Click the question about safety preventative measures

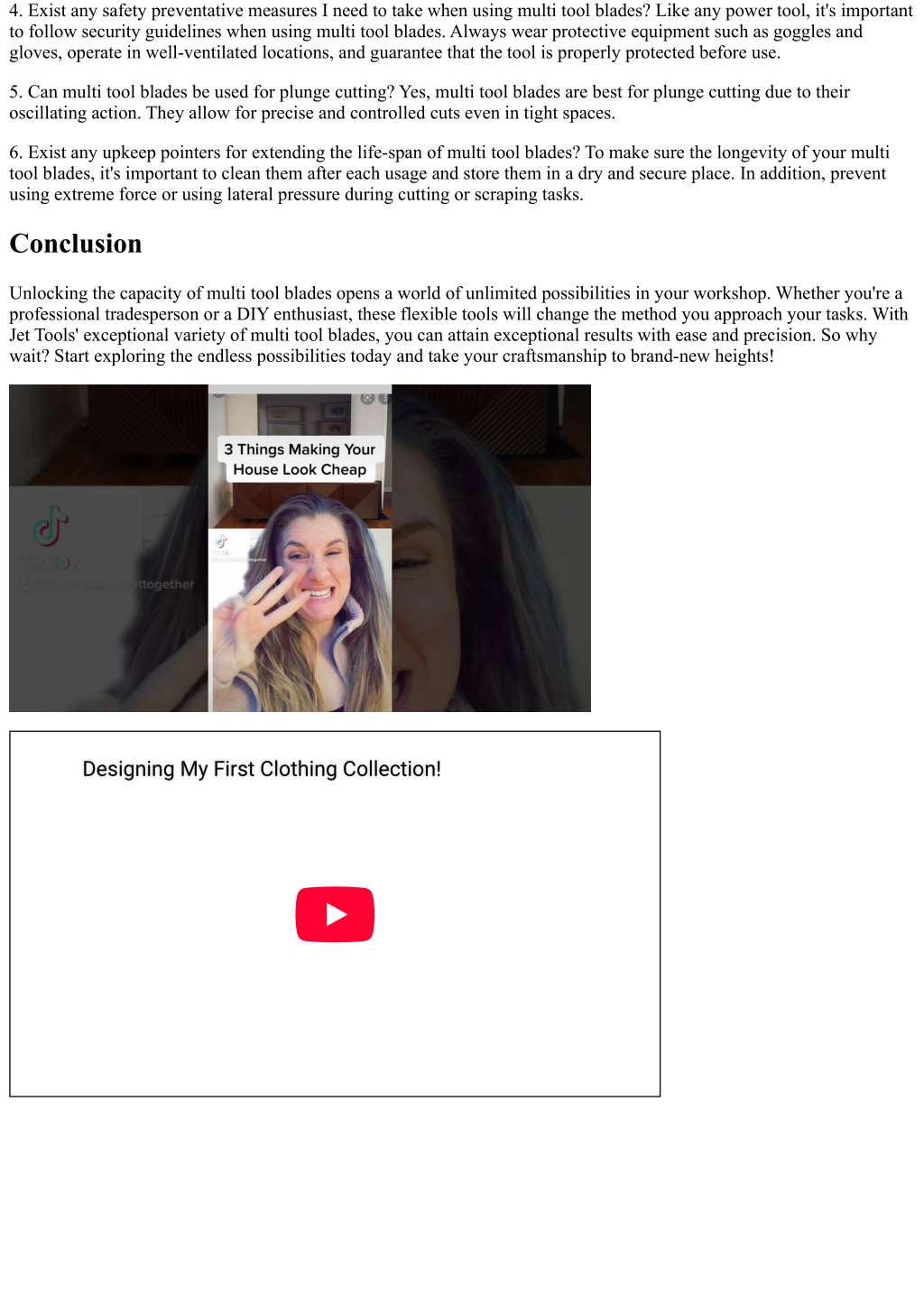[x=461, y=32]
